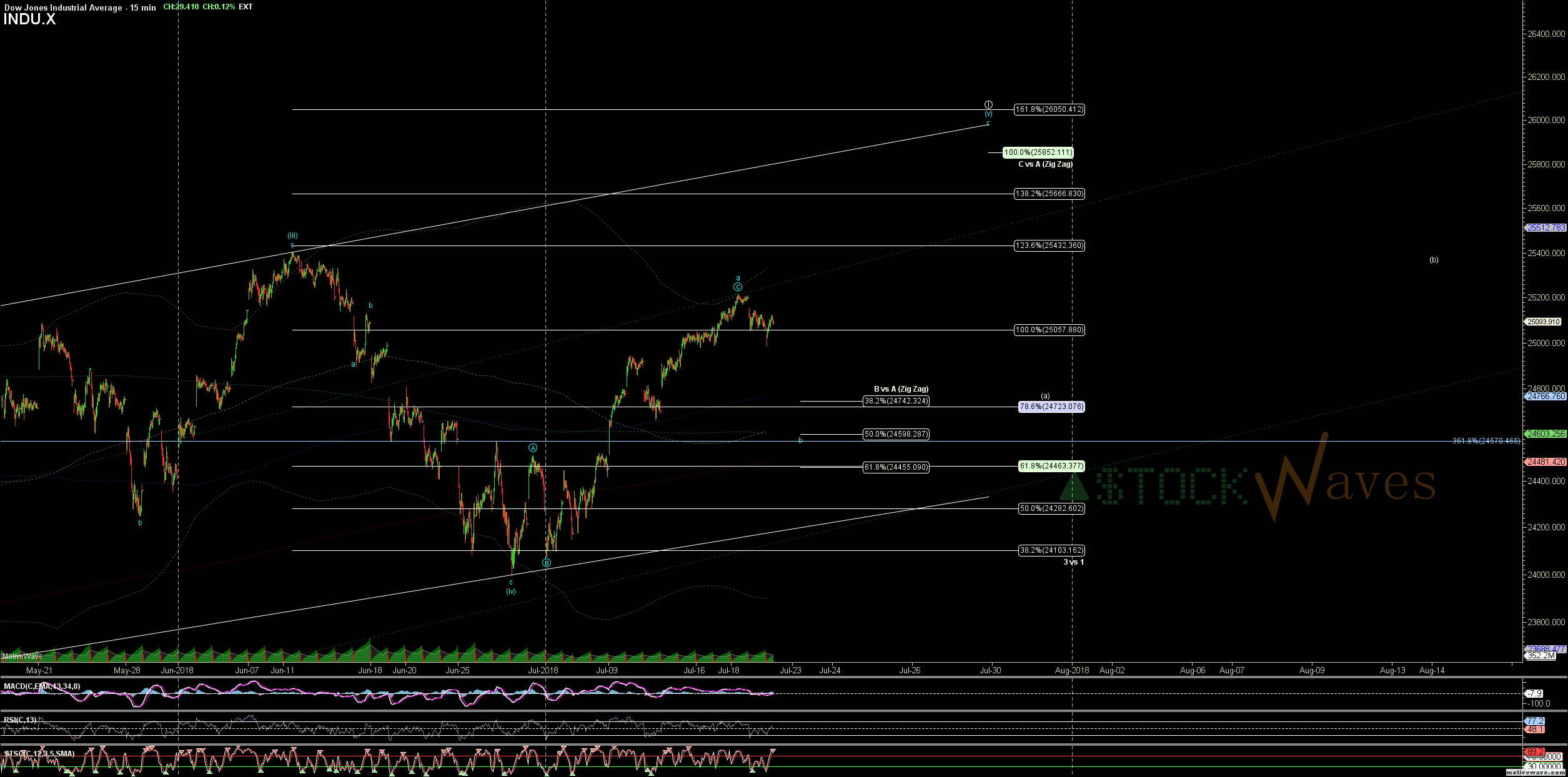
Task: Select the 38.2%(24742.324) retracement label
Action: (896, 401)
